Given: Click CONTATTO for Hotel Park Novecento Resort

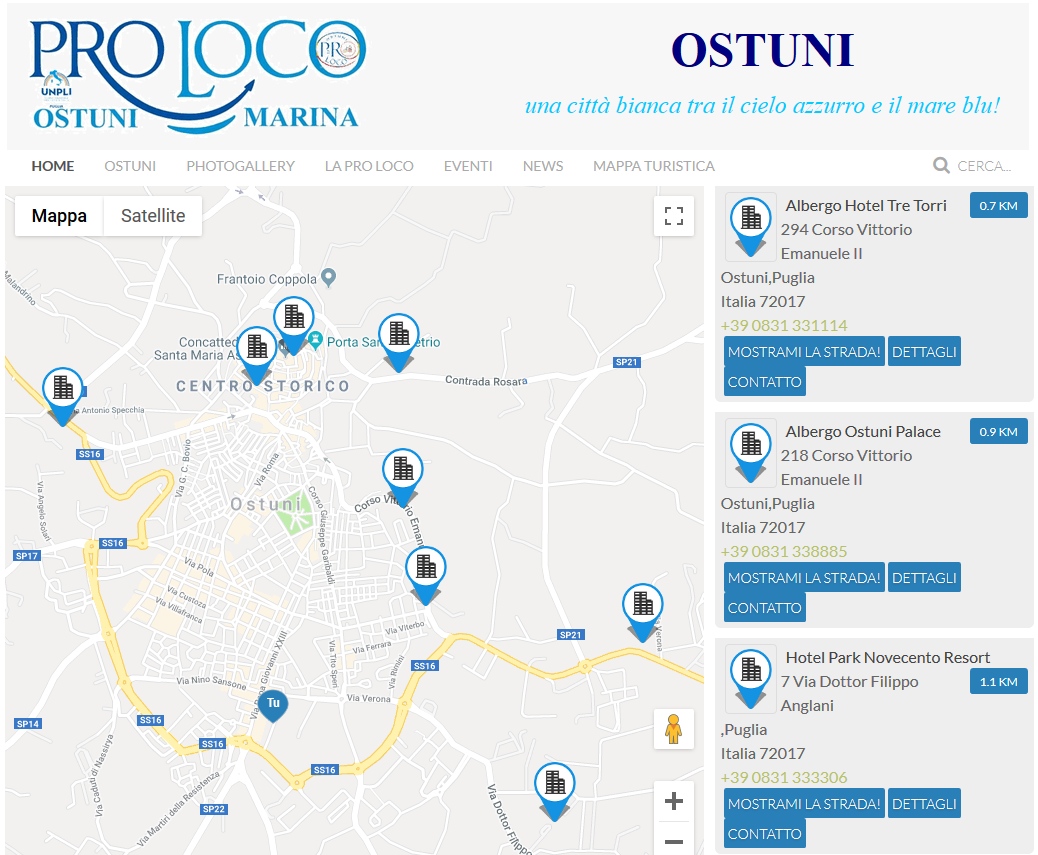Looking at the screenshot, I should pyautogui.click(x=765, y=834).
